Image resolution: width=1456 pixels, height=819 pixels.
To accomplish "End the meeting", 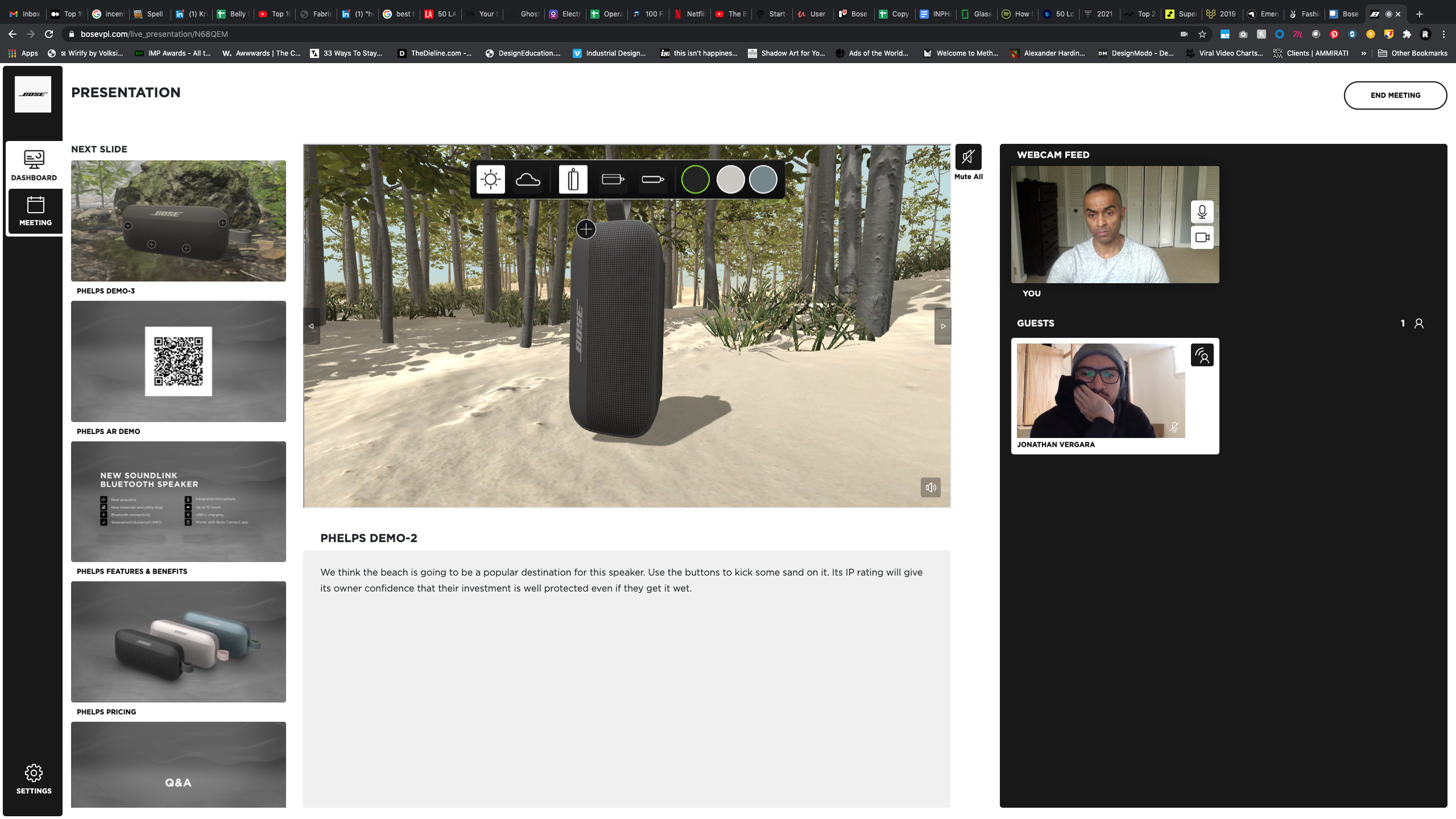I will click(x=1395, y=96).
